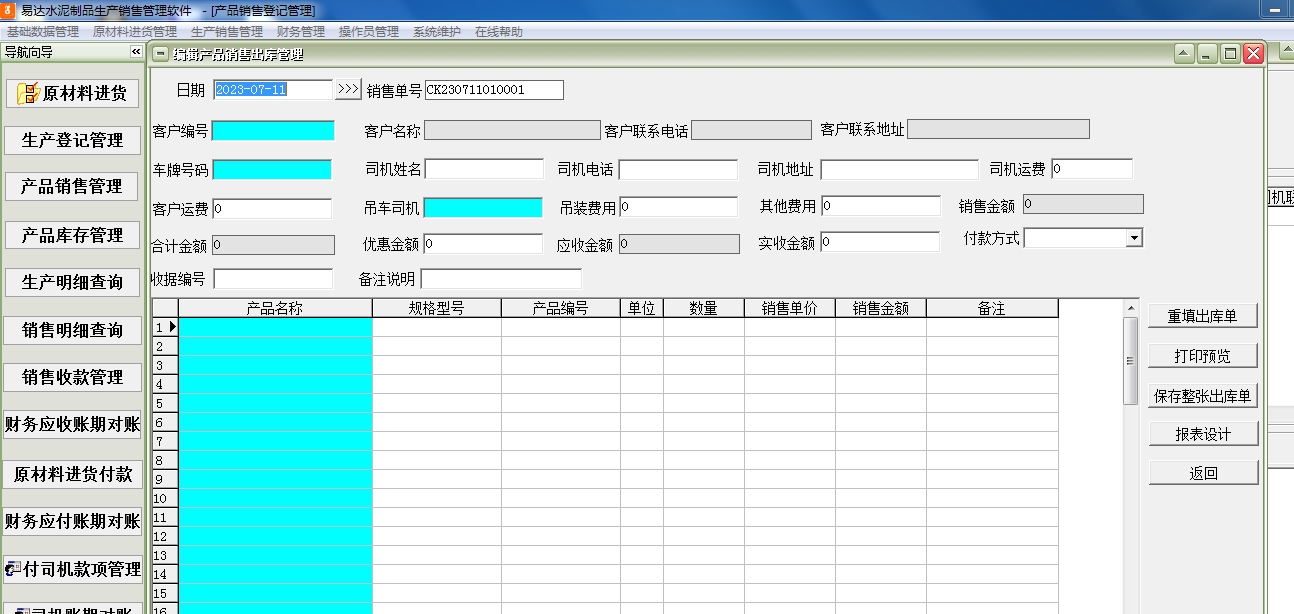Click the cyan 车牌号码 field
The width and height of the screenshot is (1294, 614).
(x=272, y=170)
